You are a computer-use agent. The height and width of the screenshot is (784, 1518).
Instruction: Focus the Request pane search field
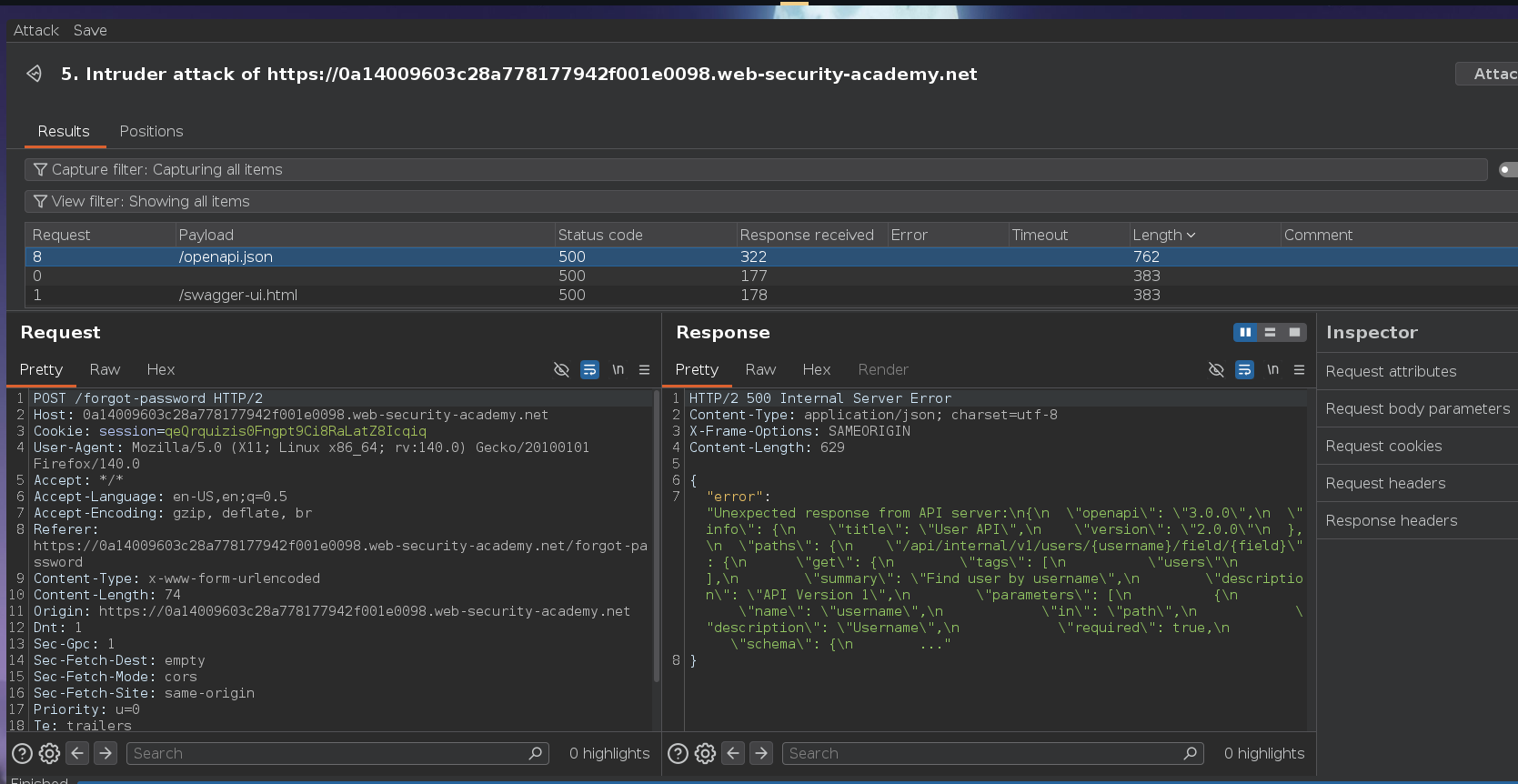(337, 753)
